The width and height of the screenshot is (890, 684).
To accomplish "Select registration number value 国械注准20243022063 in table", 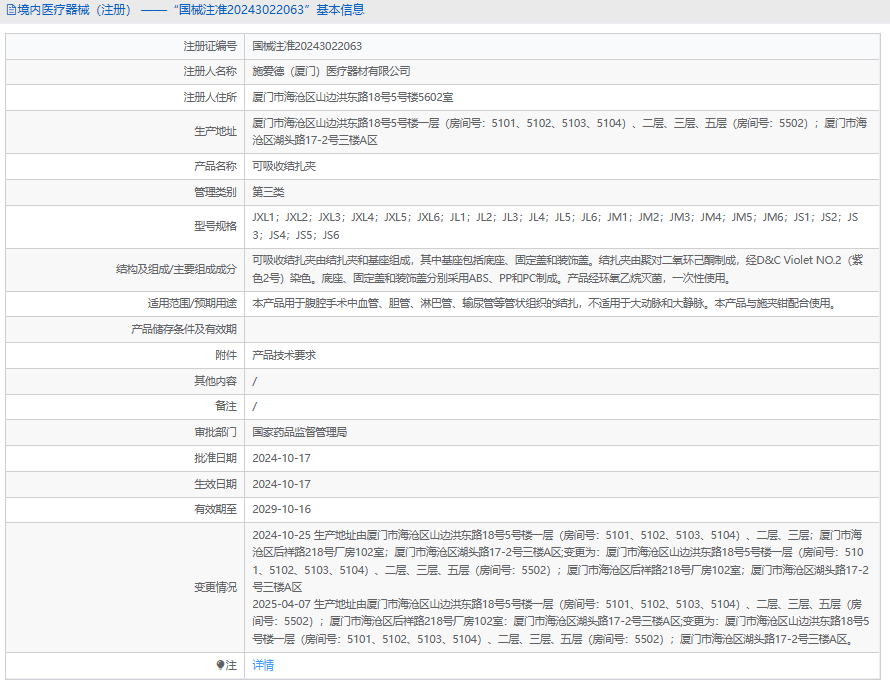I will tap(307, 46).
